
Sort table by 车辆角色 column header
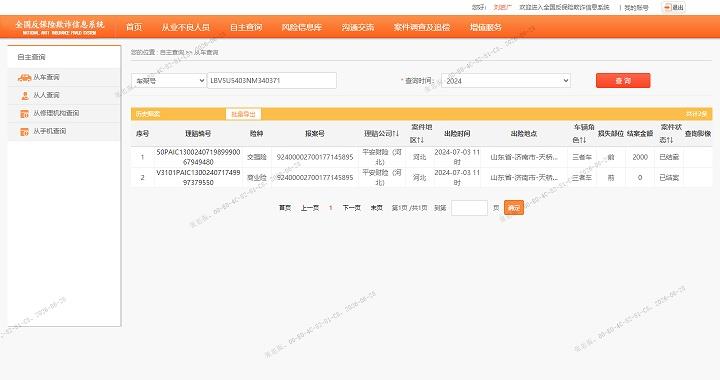point(583,134)
